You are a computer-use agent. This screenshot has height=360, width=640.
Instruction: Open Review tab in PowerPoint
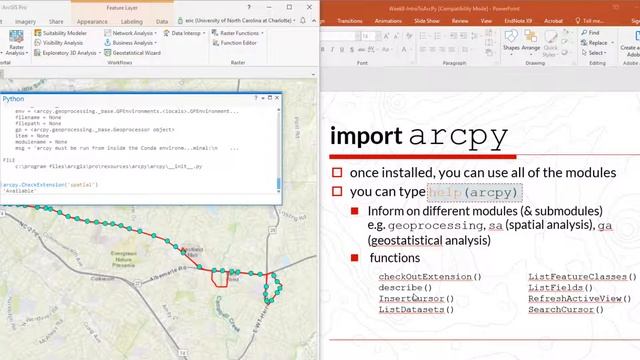click(x=460, y=21)
